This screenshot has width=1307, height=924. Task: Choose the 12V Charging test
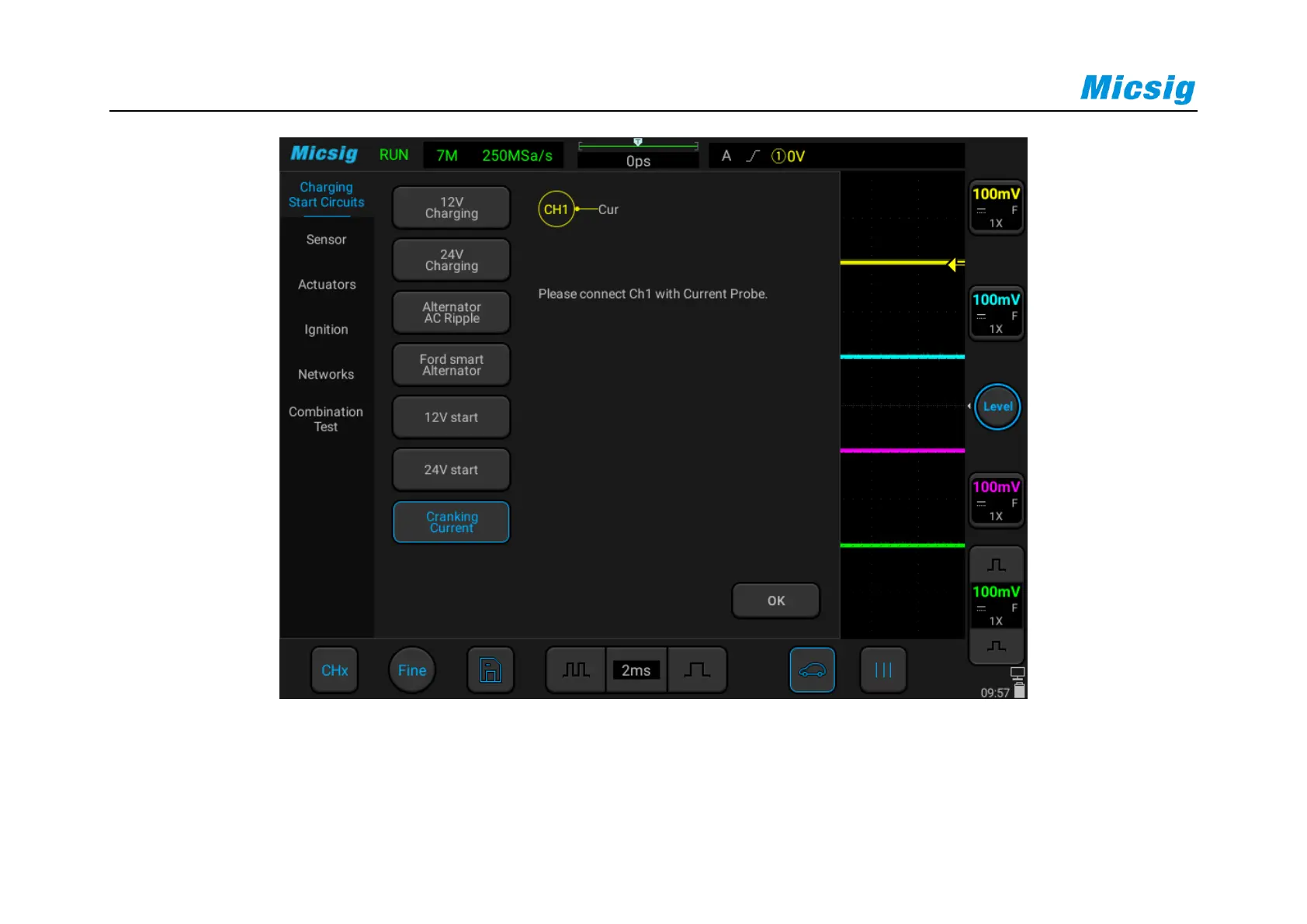[452, 207]
